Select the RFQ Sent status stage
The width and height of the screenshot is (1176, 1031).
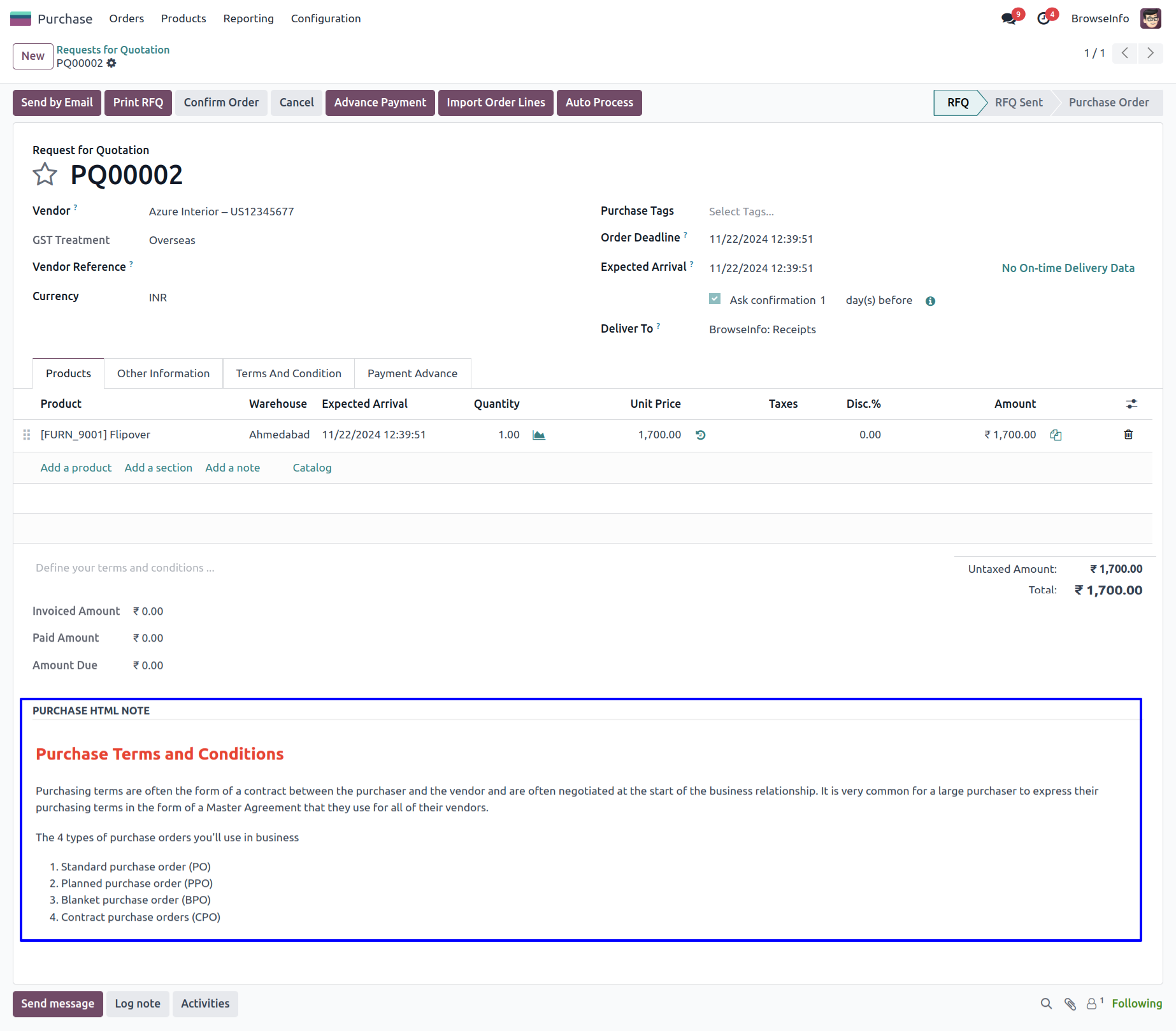coord(1019,103)
